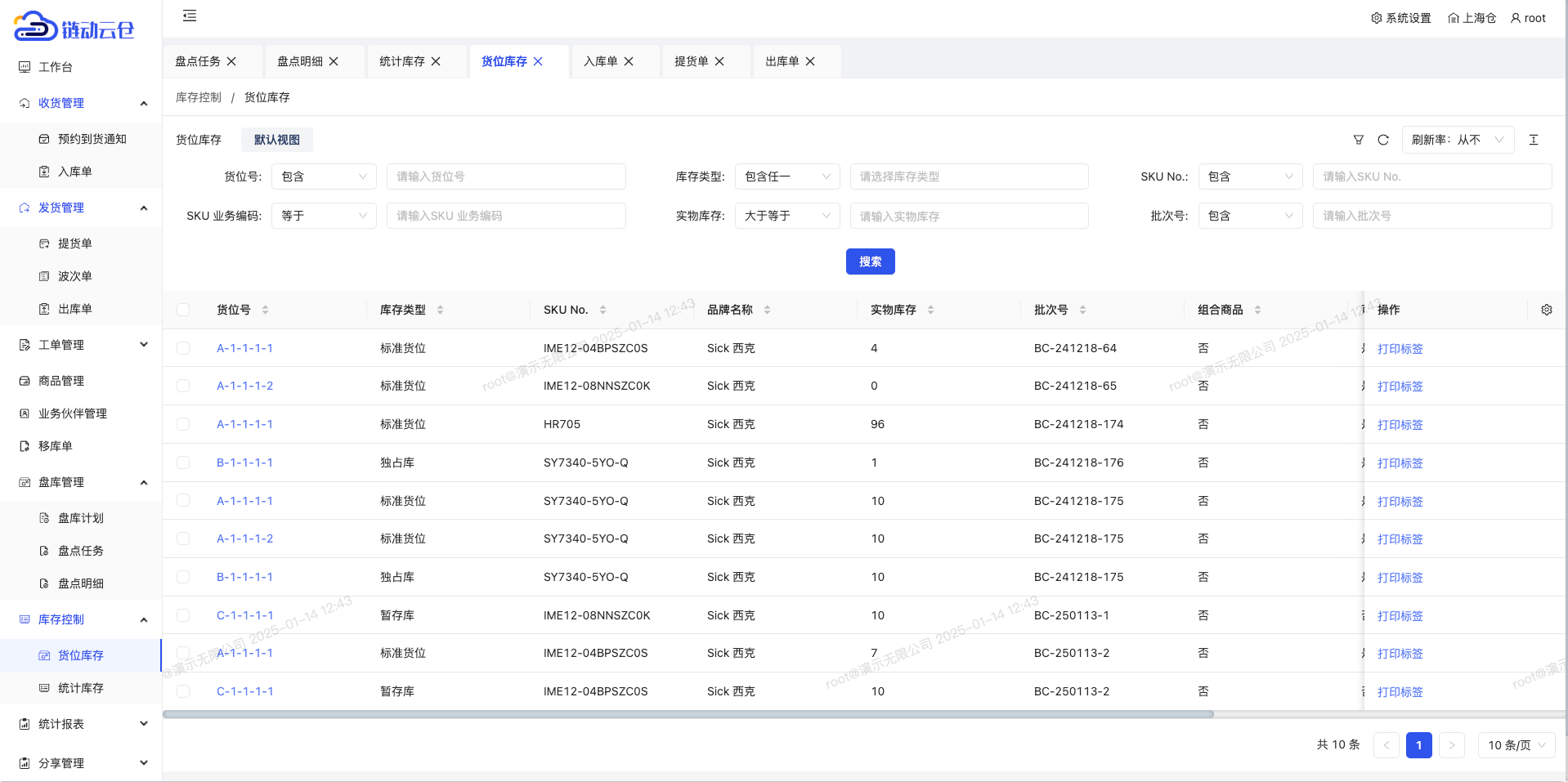
Task: Click the row density icon at top right
Action: point(1534,140)
